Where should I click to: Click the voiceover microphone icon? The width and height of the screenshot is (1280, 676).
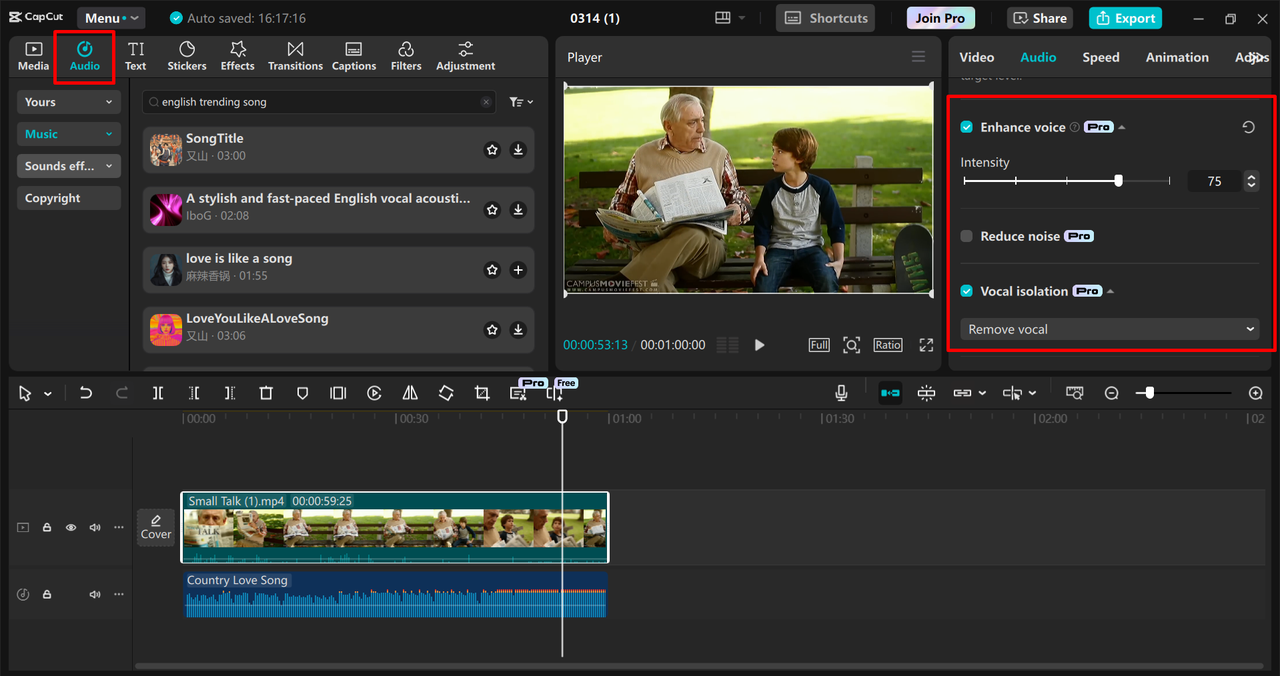pyautogui.click(x=841, y=392)
